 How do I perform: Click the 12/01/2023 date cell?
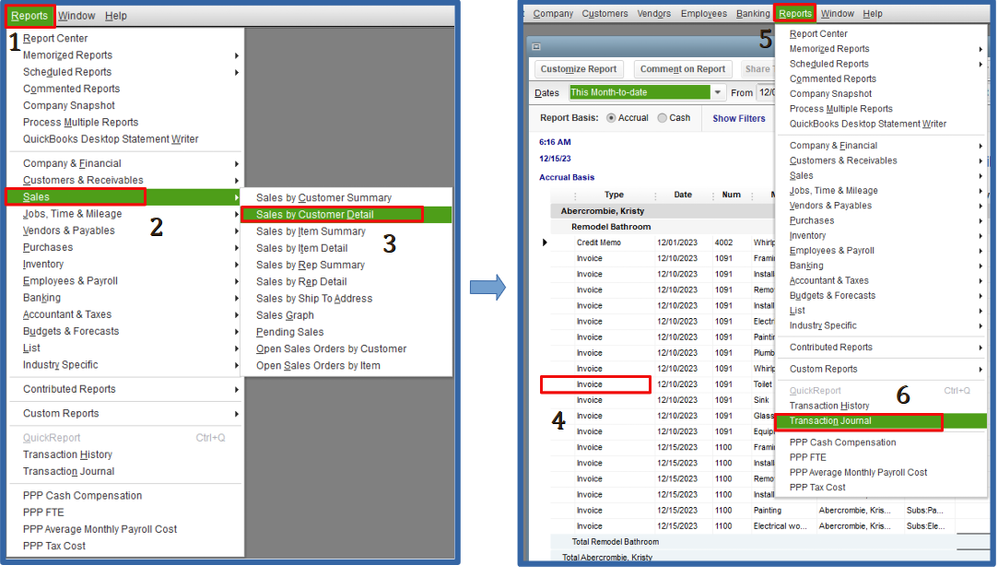pyautogui.click(x=677, y=242)
